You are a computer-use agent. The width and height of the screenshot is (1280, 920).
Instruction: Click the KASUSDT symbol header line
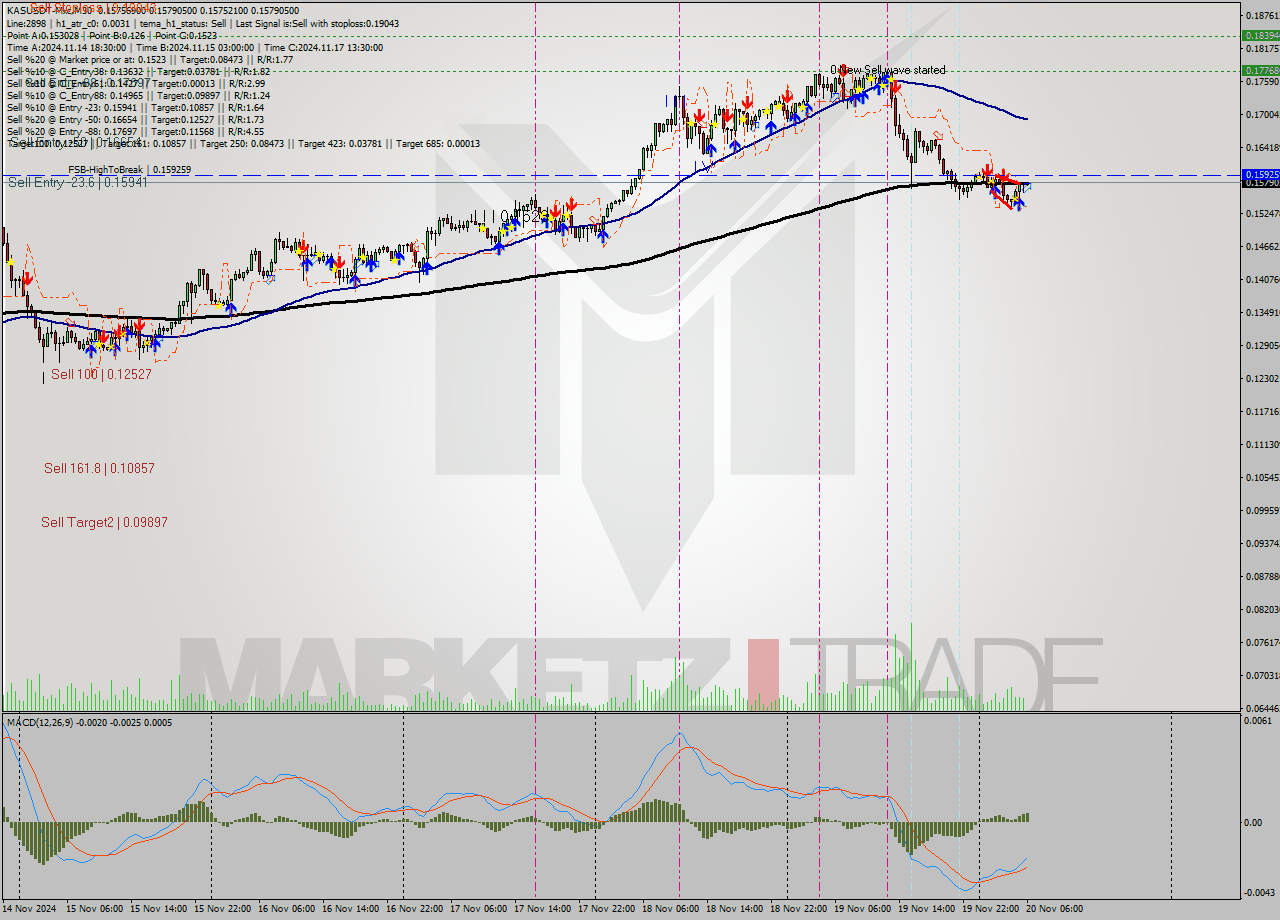(152, 11)
